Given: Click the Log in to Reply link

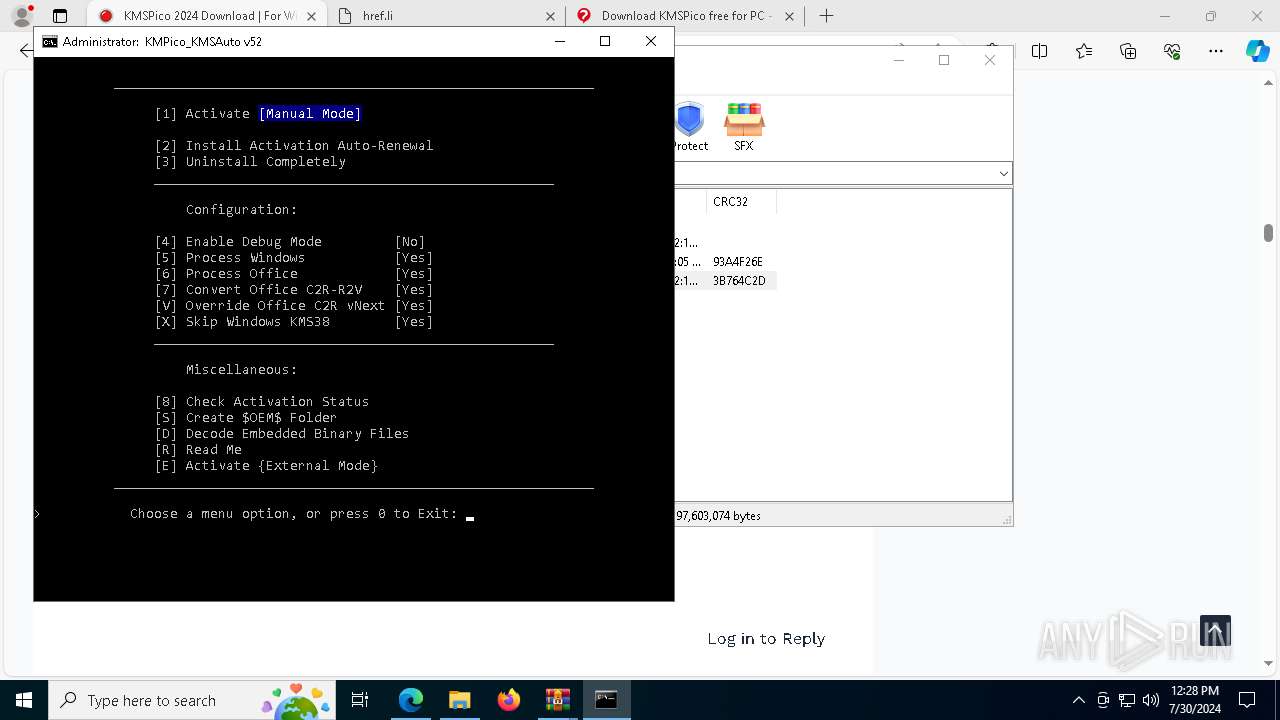Looking at the screenshot, I should pos(766,639).
